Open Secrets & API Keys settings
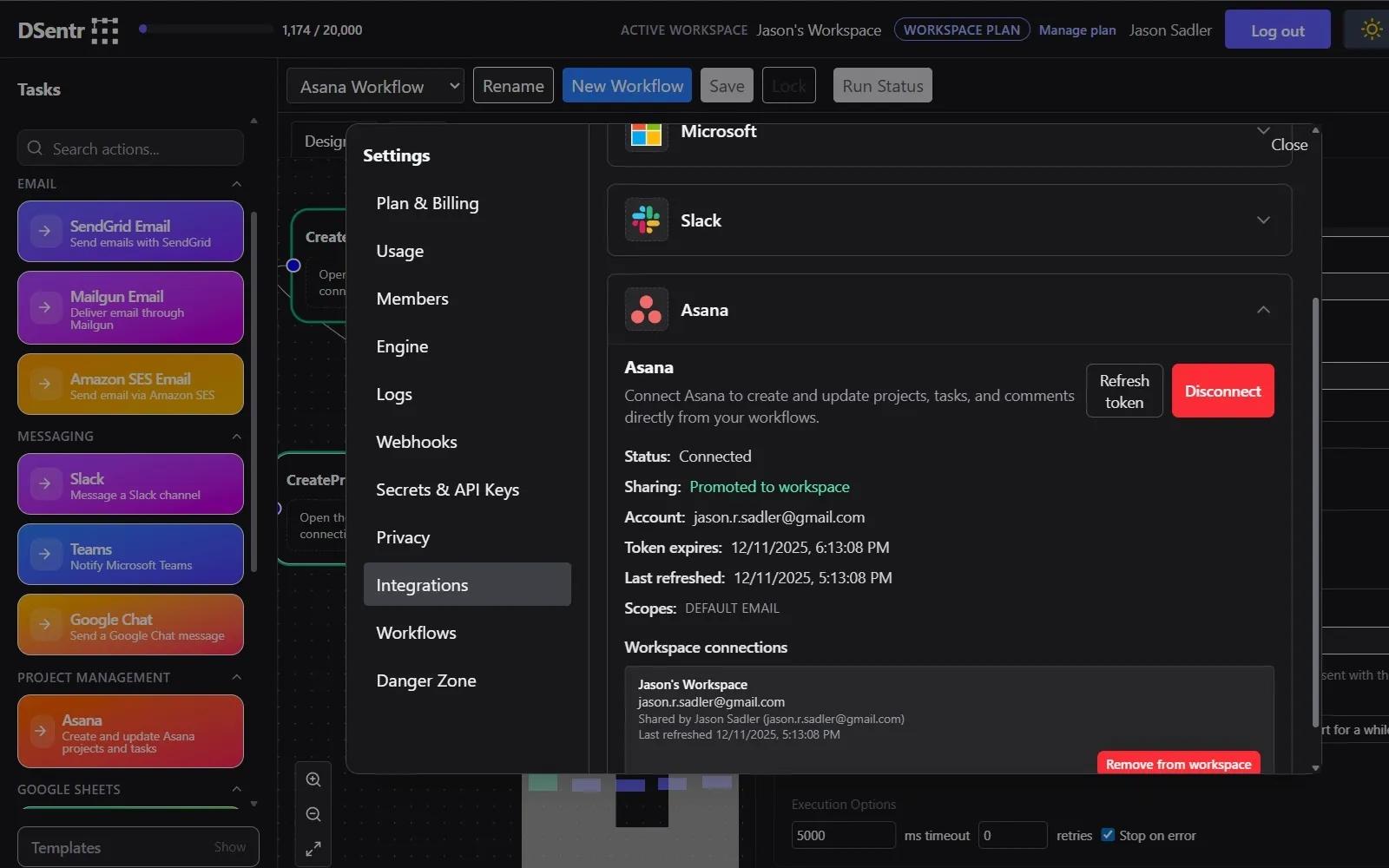 tap(447, 490)
